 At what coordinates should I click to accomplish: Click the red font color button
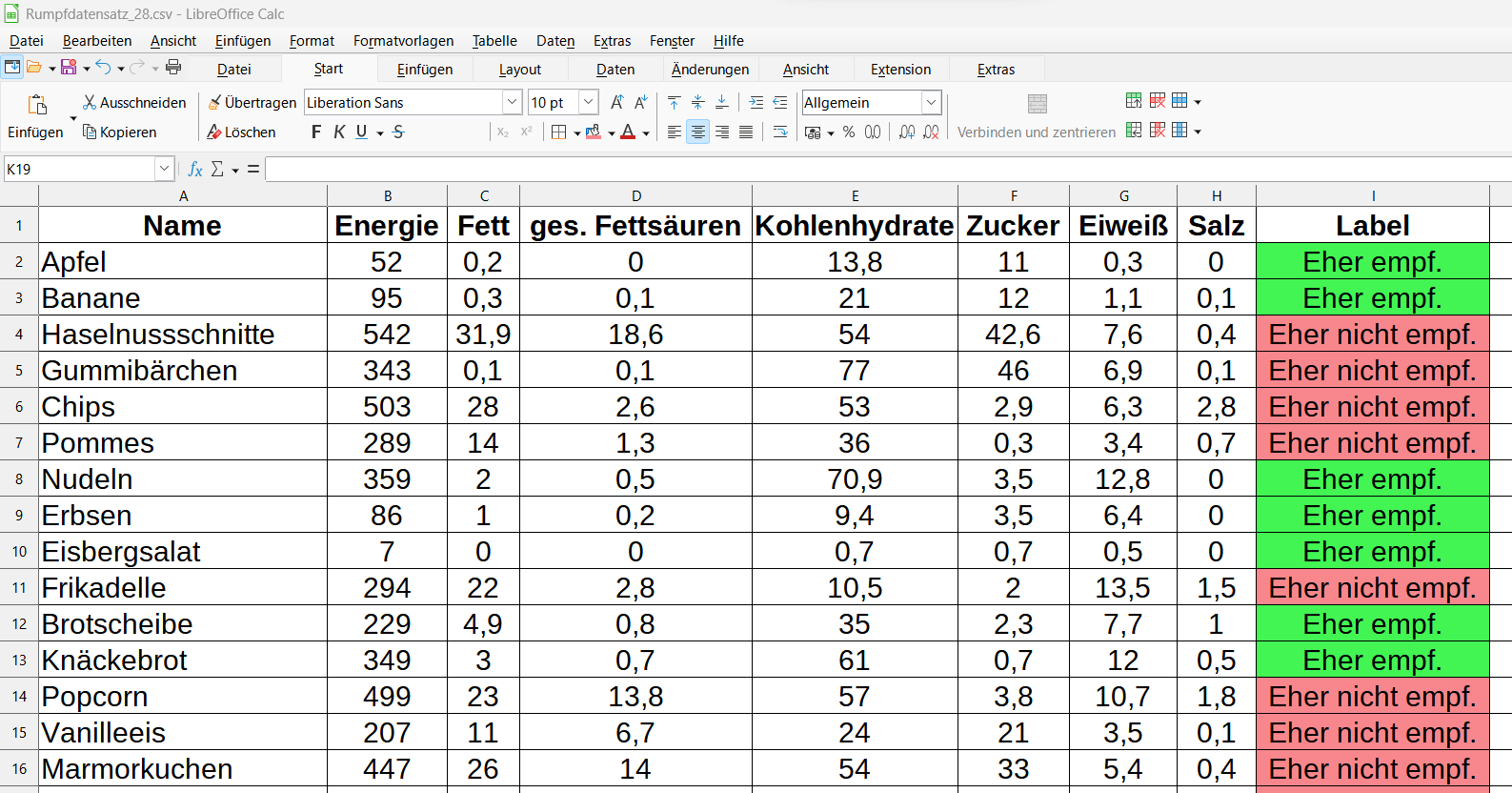click(x=628, y=132)
